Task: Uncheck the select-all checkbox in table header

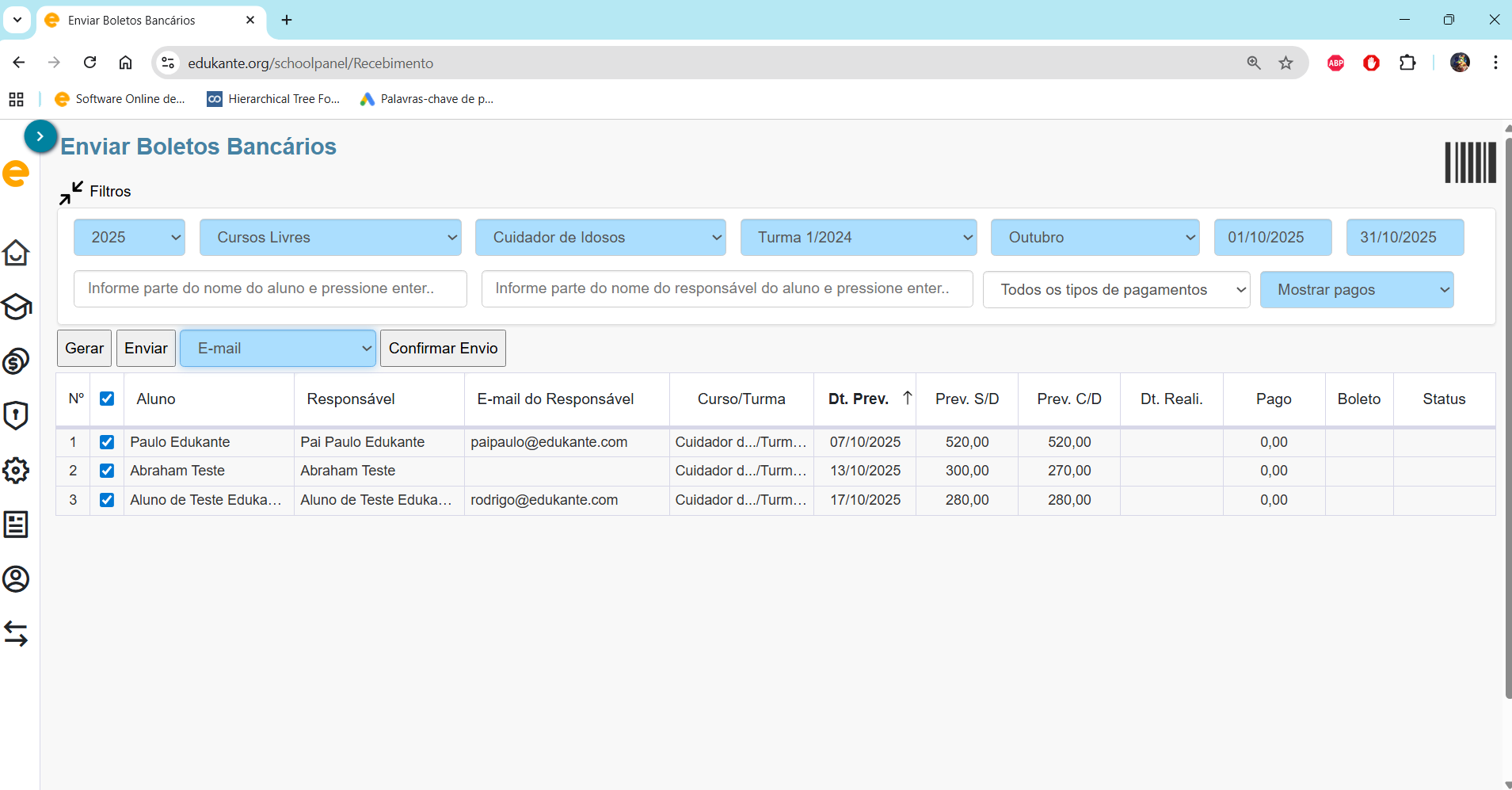Action: [107, 399]
